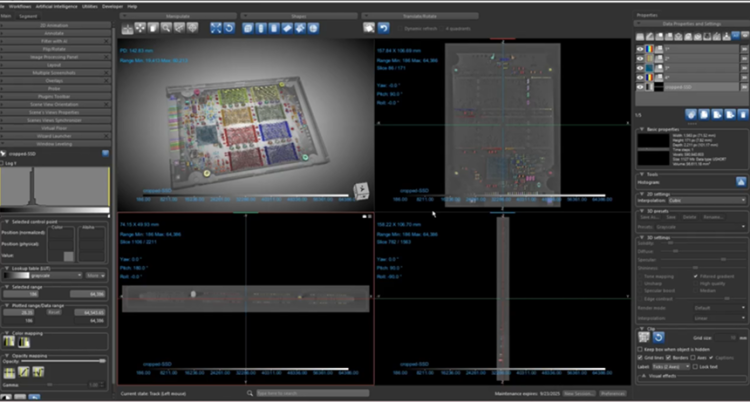This screenshot has height=402, width=750.
Task: Select the blue cylinder shape icon
Action: click(x=261, y=28)
